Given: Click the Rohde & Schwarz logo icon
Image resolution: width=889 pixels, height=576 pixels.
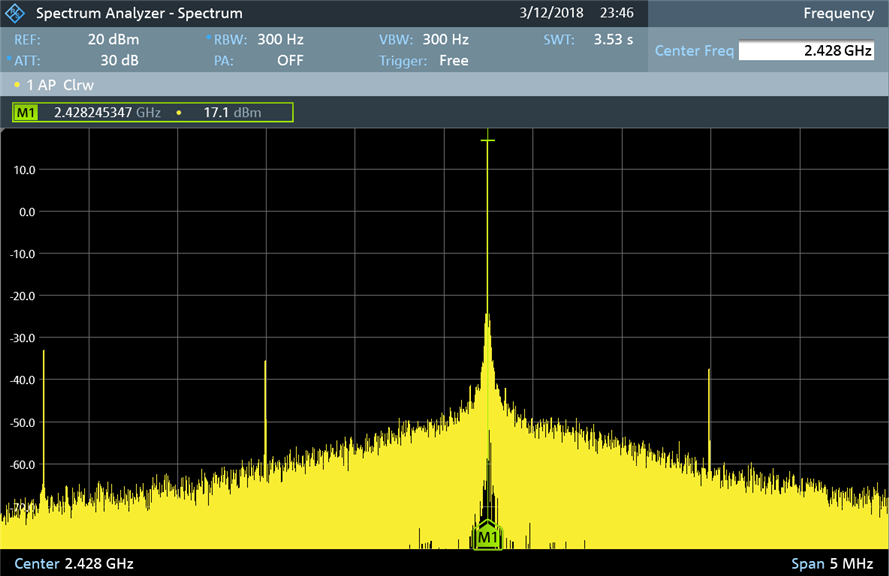Looking at the screenshot, I should pos(16,14).
